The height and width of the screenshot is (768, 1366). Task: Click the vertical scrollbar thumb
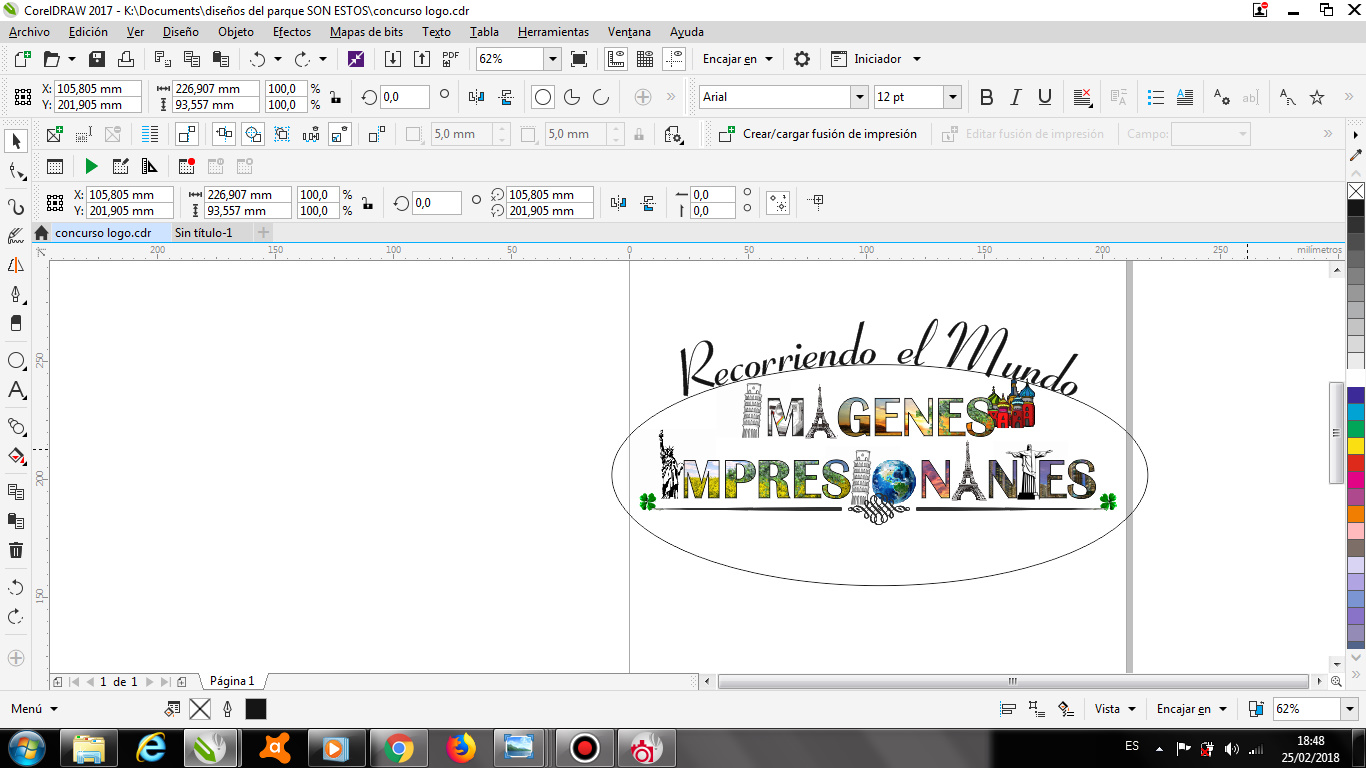[x=1336, y=432]
